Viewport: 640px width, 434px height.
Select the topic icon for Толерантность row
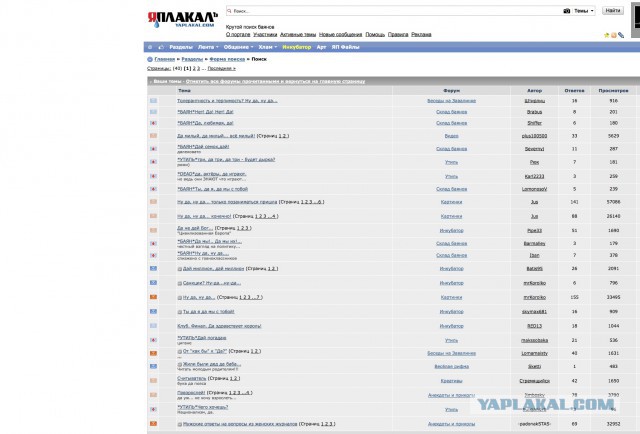(x=153, y=100)
